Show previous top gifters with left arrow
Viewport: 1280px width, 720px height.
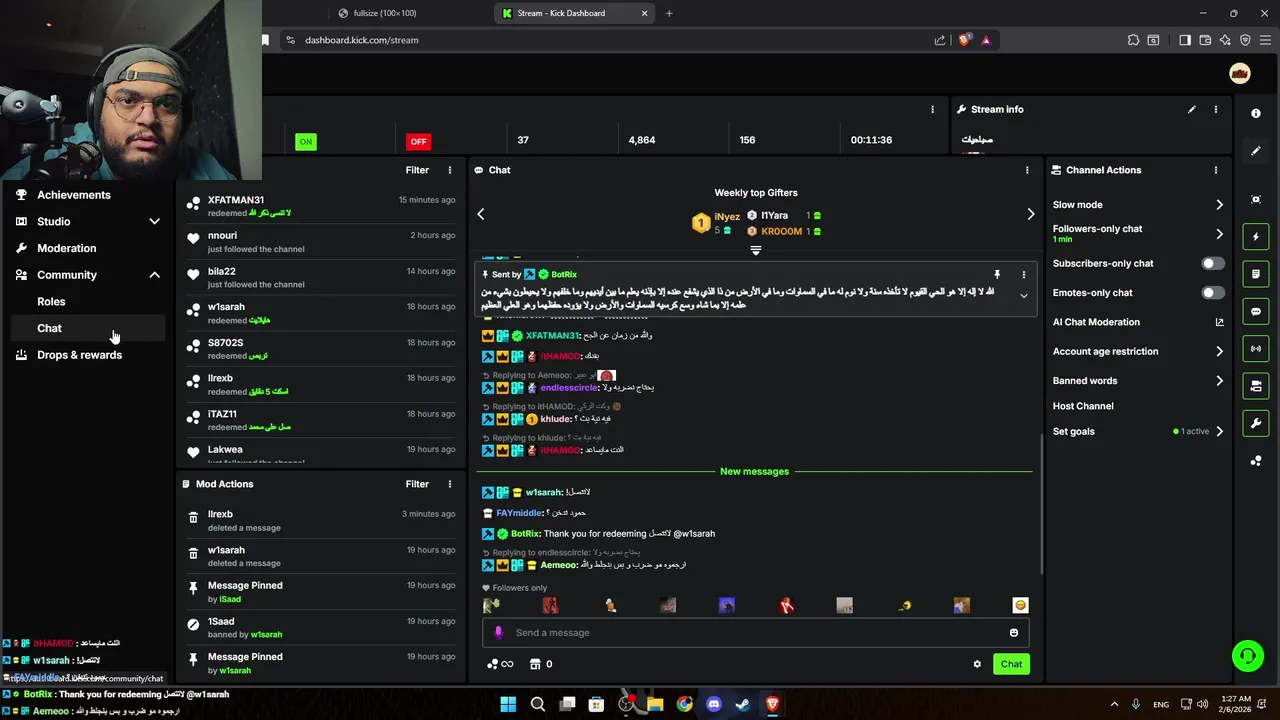[480, 214]
